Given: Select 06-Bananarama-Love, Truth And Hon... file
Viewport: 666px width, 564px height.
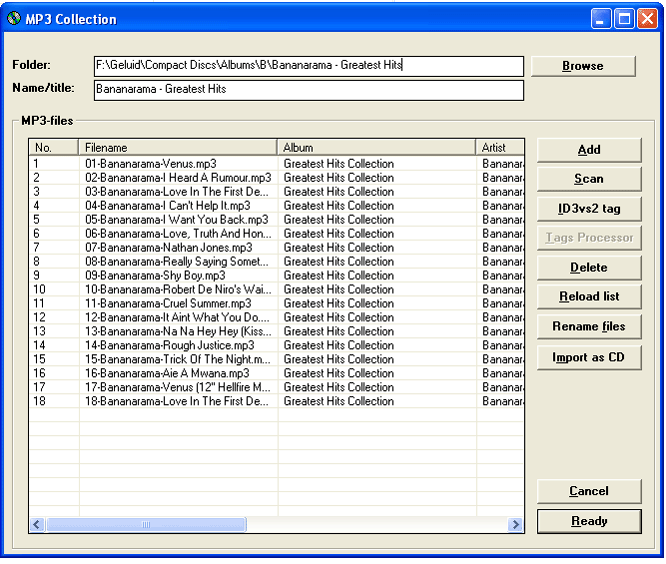Looking at the screenshot, I should pos(178,234).
